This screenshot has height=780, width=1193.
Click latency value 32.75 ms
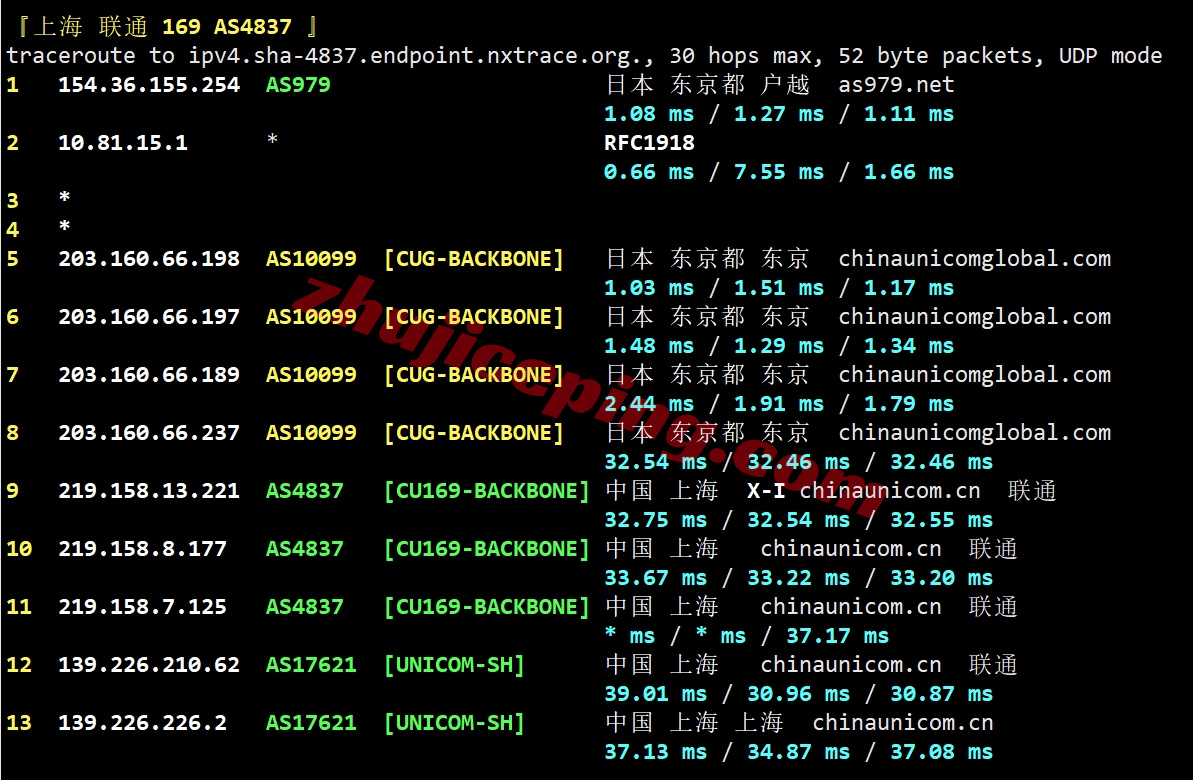(x=655, y=520)
